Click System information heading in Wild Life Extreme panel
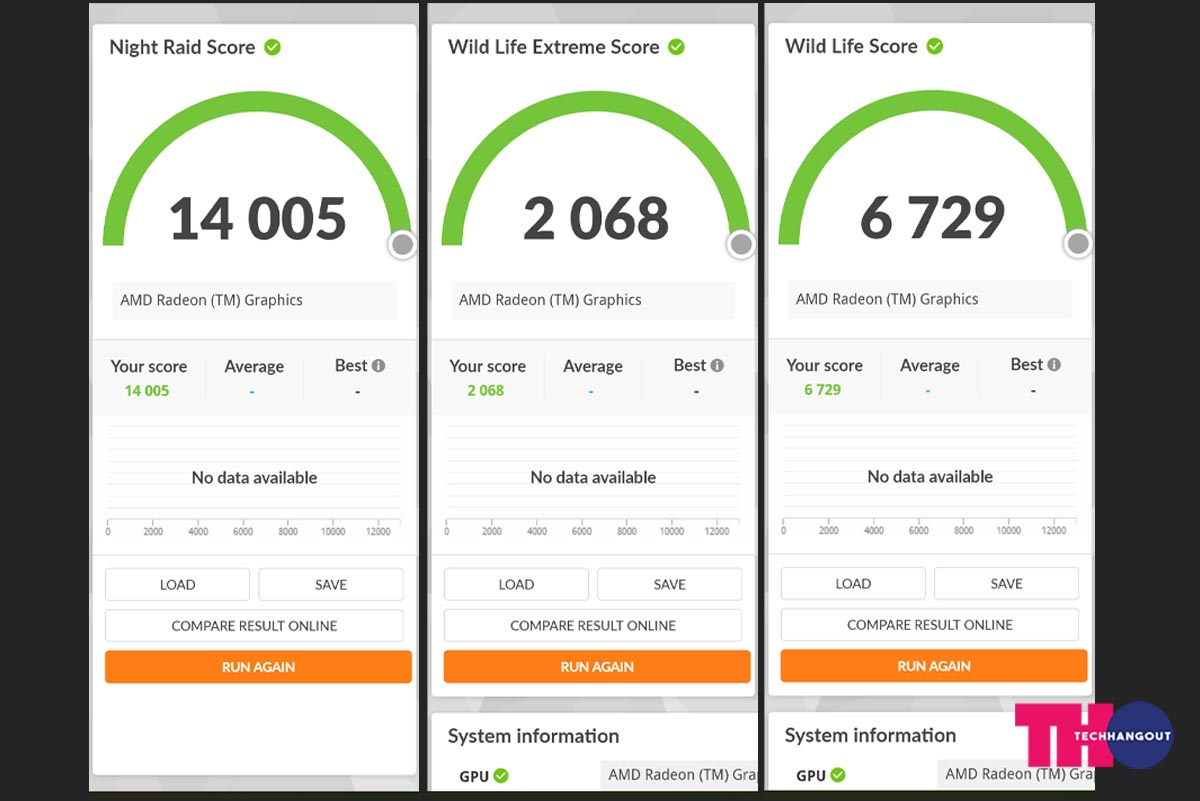This screenshot has width=1200, height=801. point(533,737)
